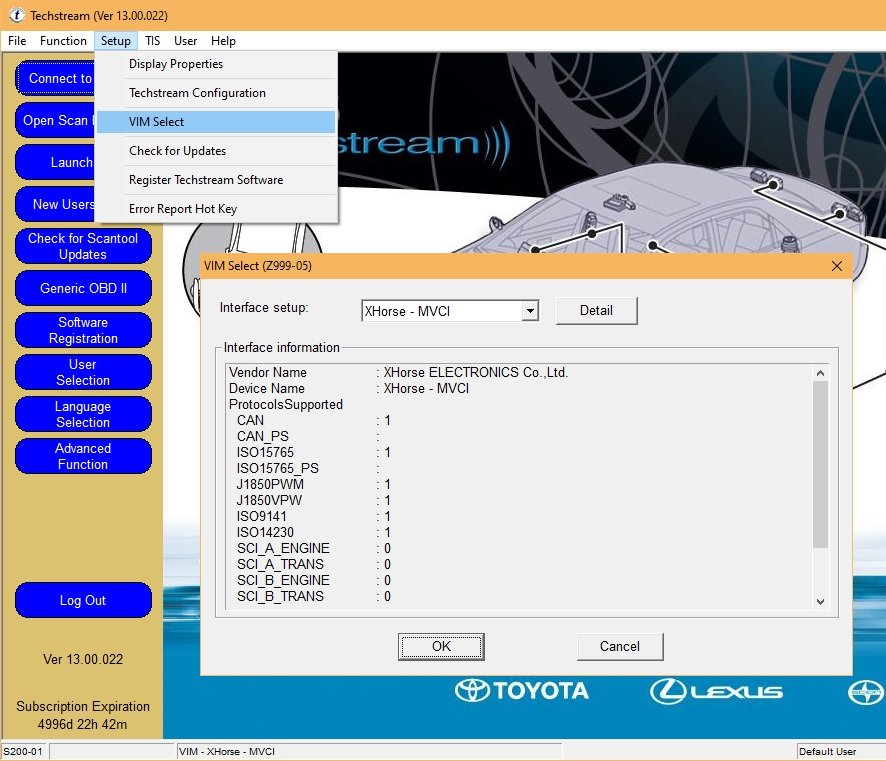The height and width of the screenshot is (761, 886).
Task: Click Default User in status bar
Action: [827, 751]
